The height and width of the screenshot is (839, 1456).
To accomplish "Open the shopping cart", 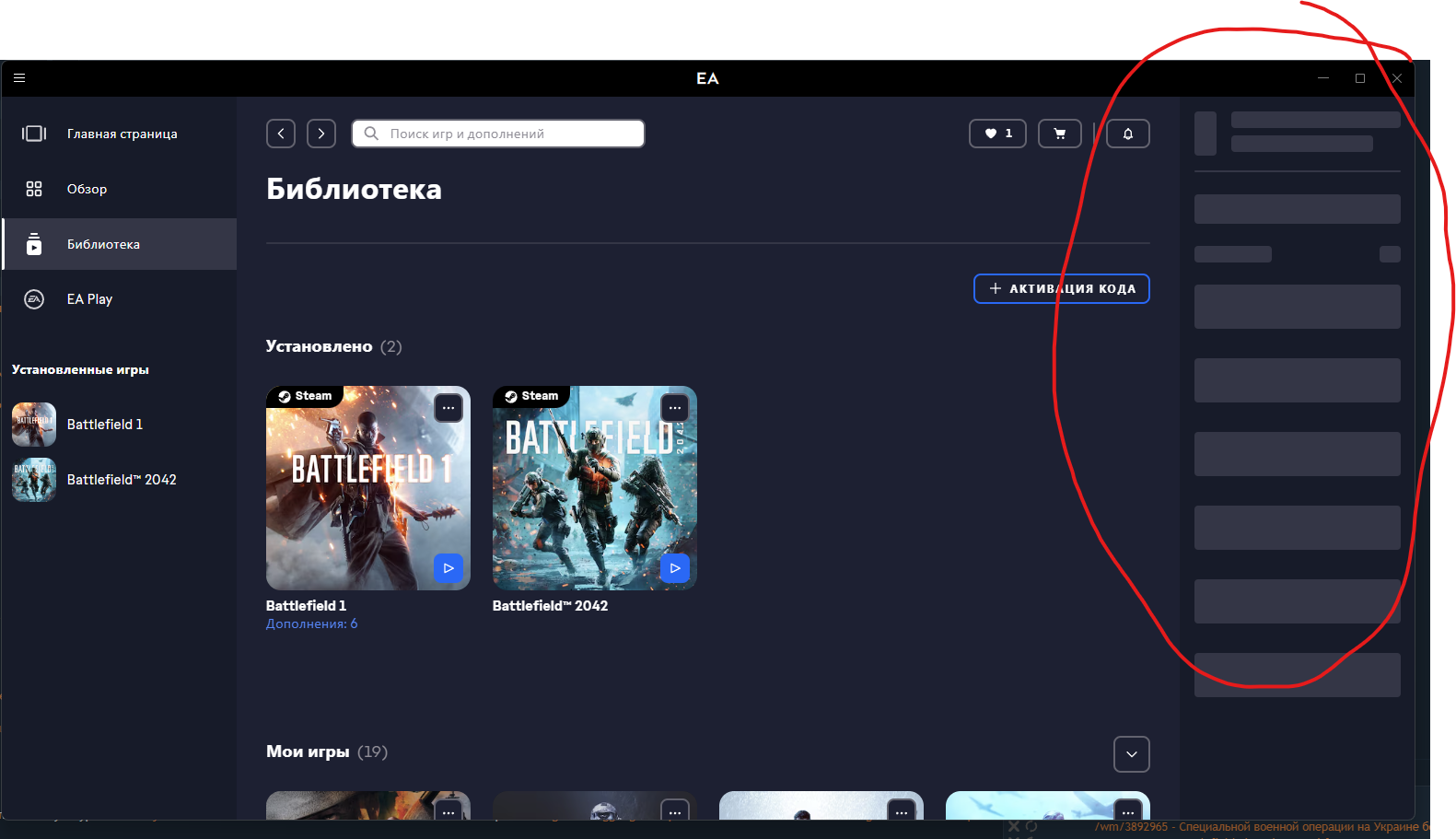I will coord(1059,134).
